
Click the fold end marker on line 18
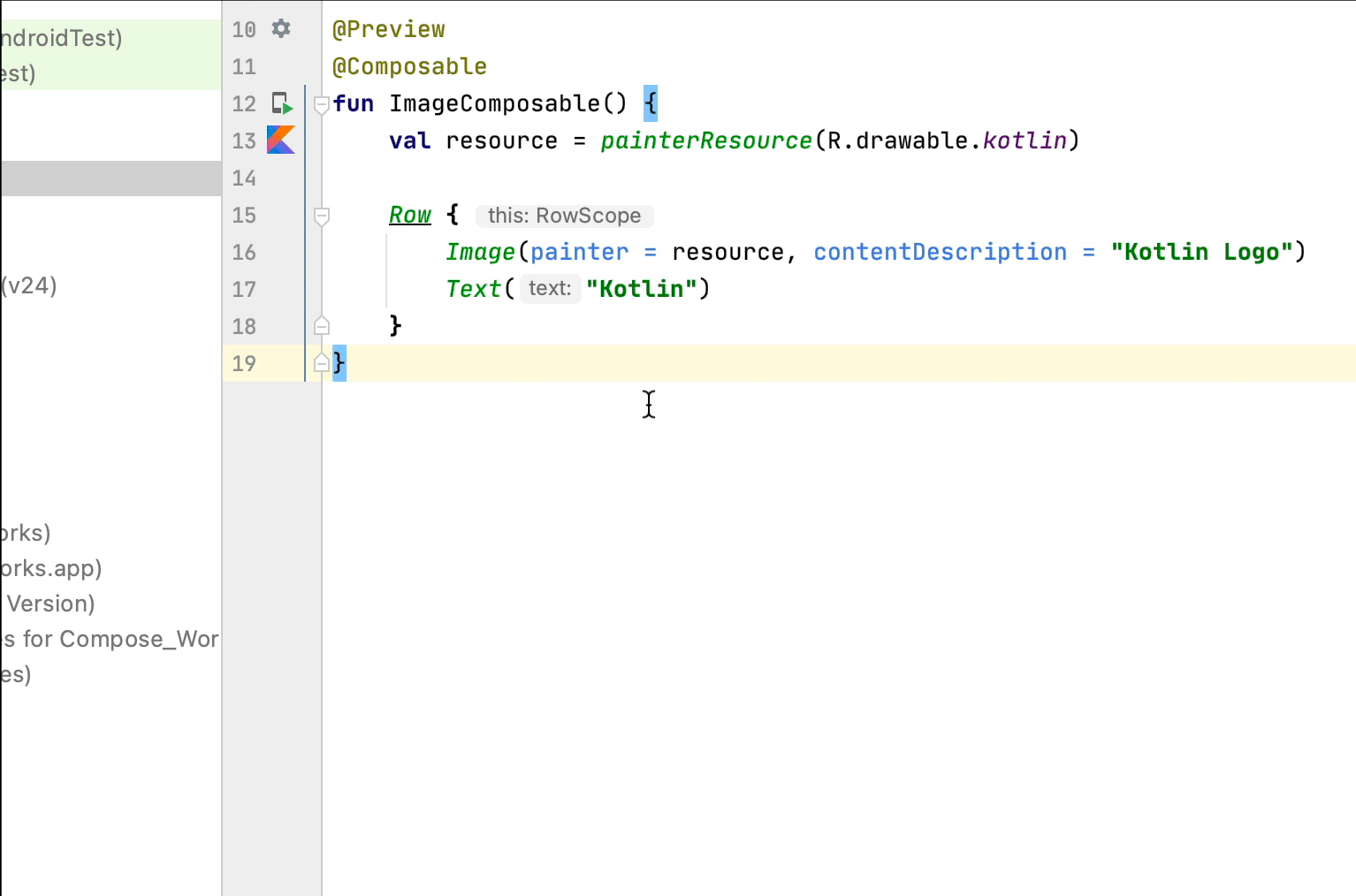point(322,326)
